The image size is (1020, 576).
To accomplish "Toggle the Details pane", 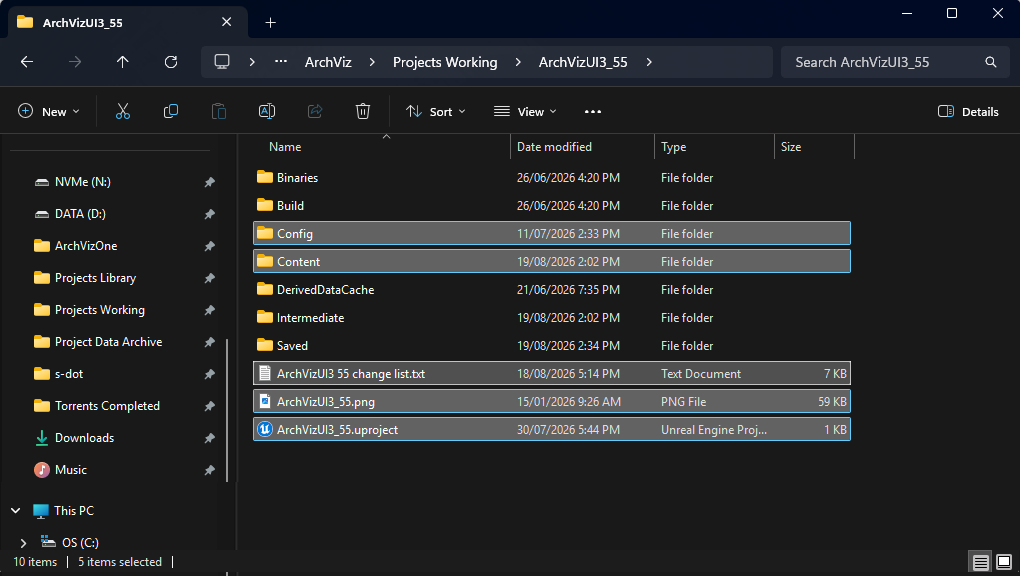I will point(968,111).
